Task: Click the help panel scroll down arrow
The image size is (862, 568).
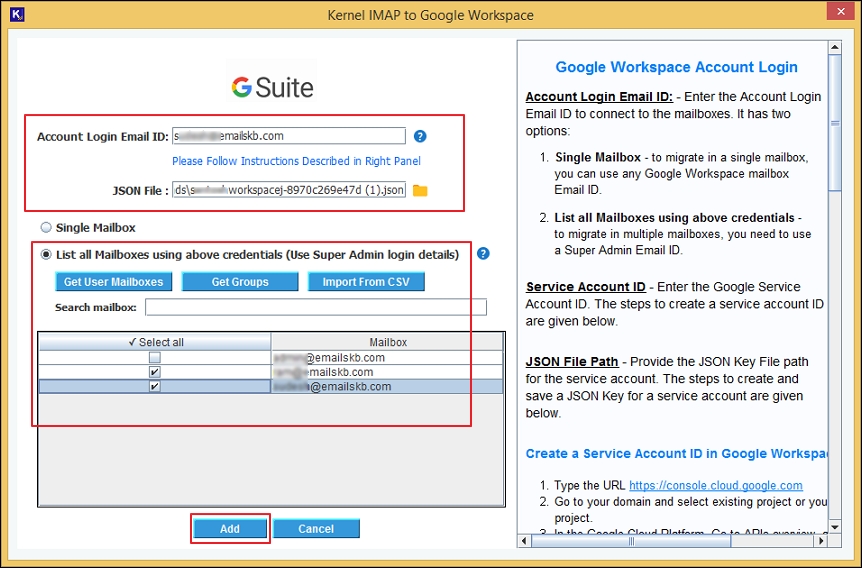Action: (835, 527)
